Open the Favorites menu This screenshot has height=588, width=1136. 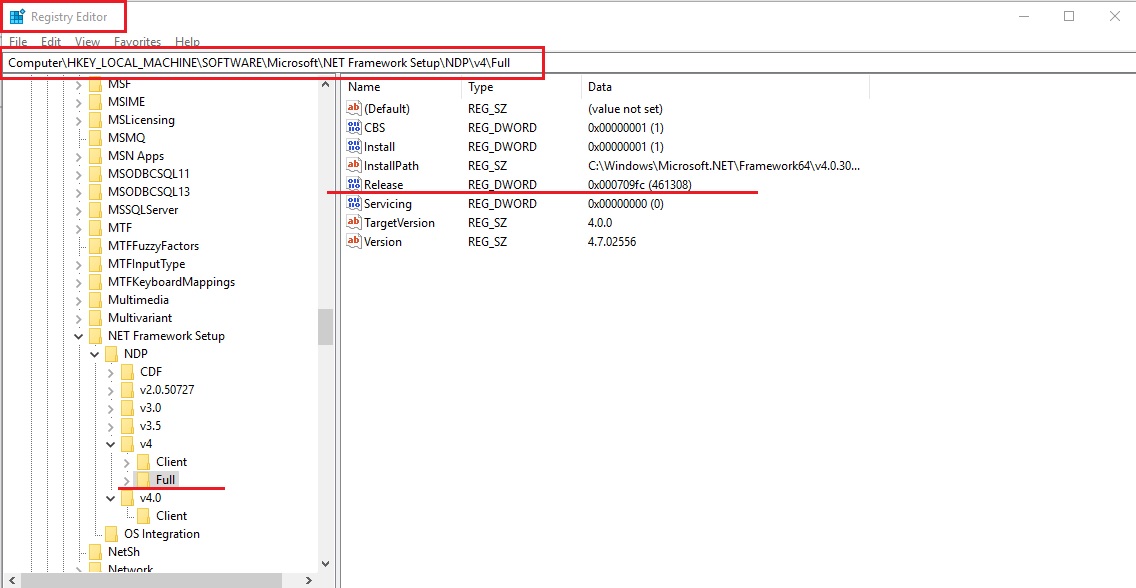pyautogui.click(x=137, y=42)
